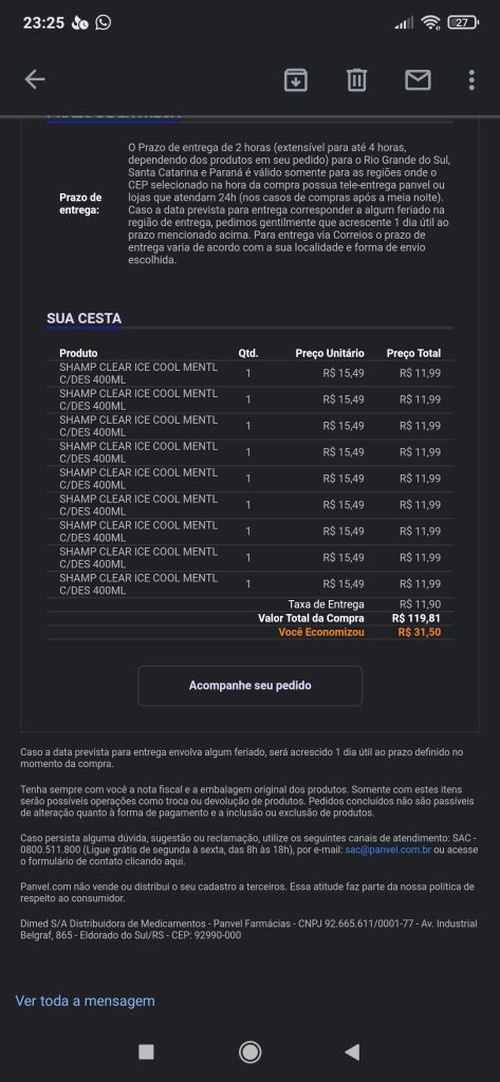
Task: Delete the email using trash icon
Action: coord(357,80)
